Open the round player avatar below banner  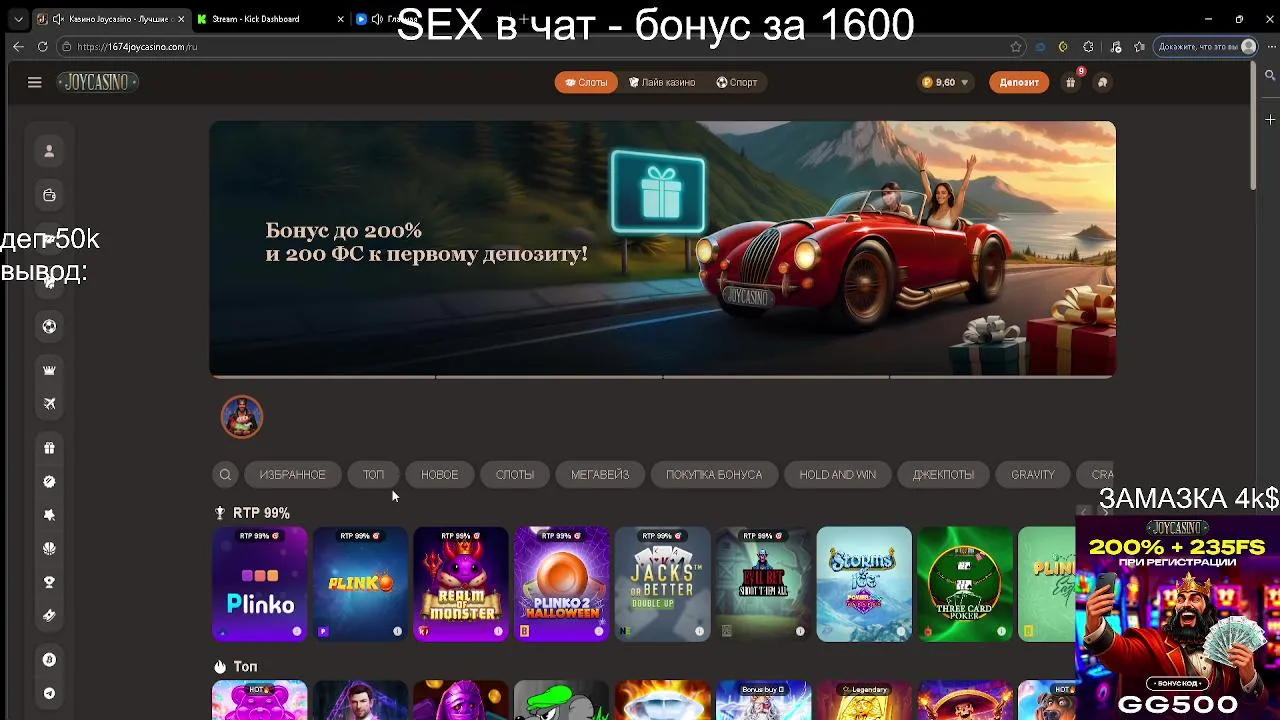(x=242, y=417)
